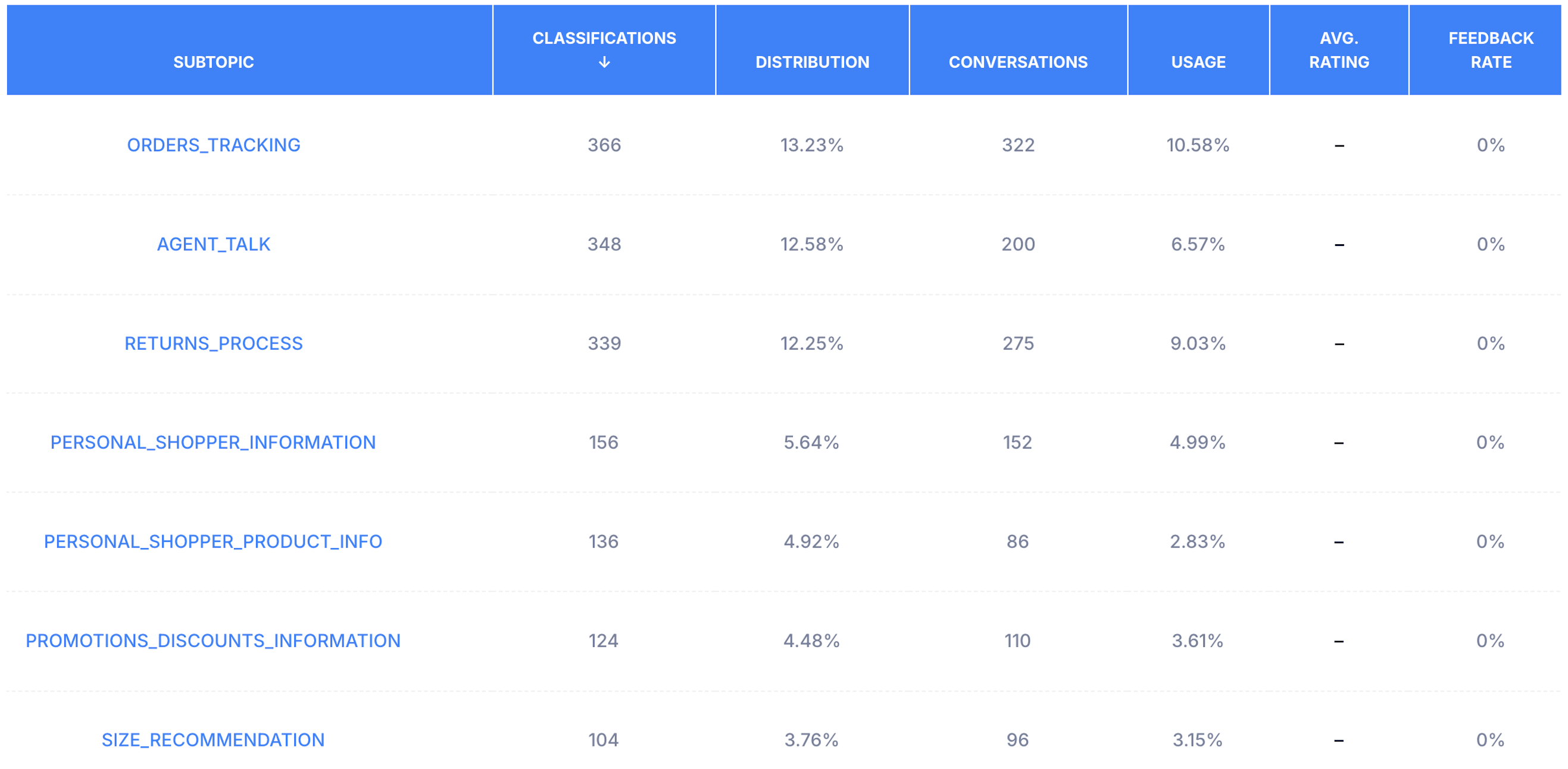
Task: Sort by the Avg. Rating column header
Action: click(1339, 50)
